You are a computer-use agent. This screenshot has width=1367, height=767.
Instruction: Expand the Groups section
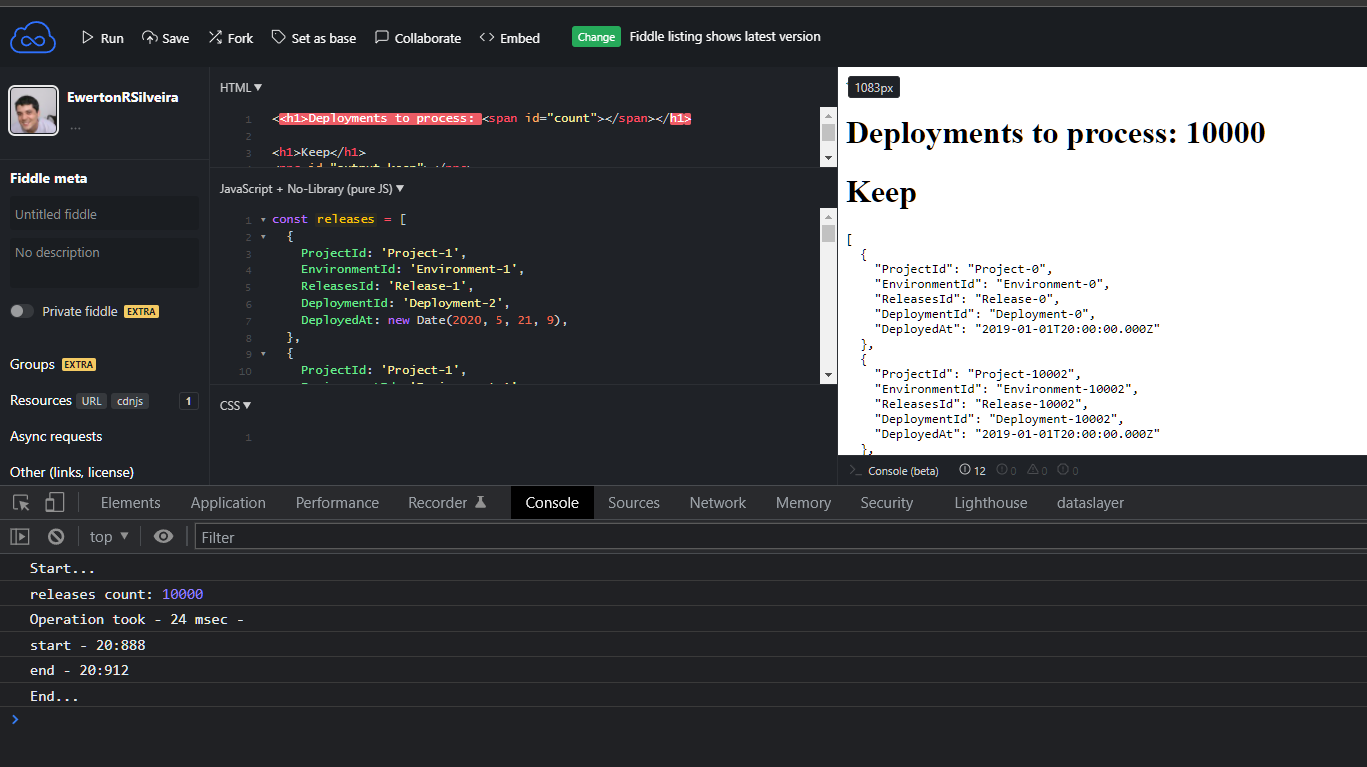(32, 364)
